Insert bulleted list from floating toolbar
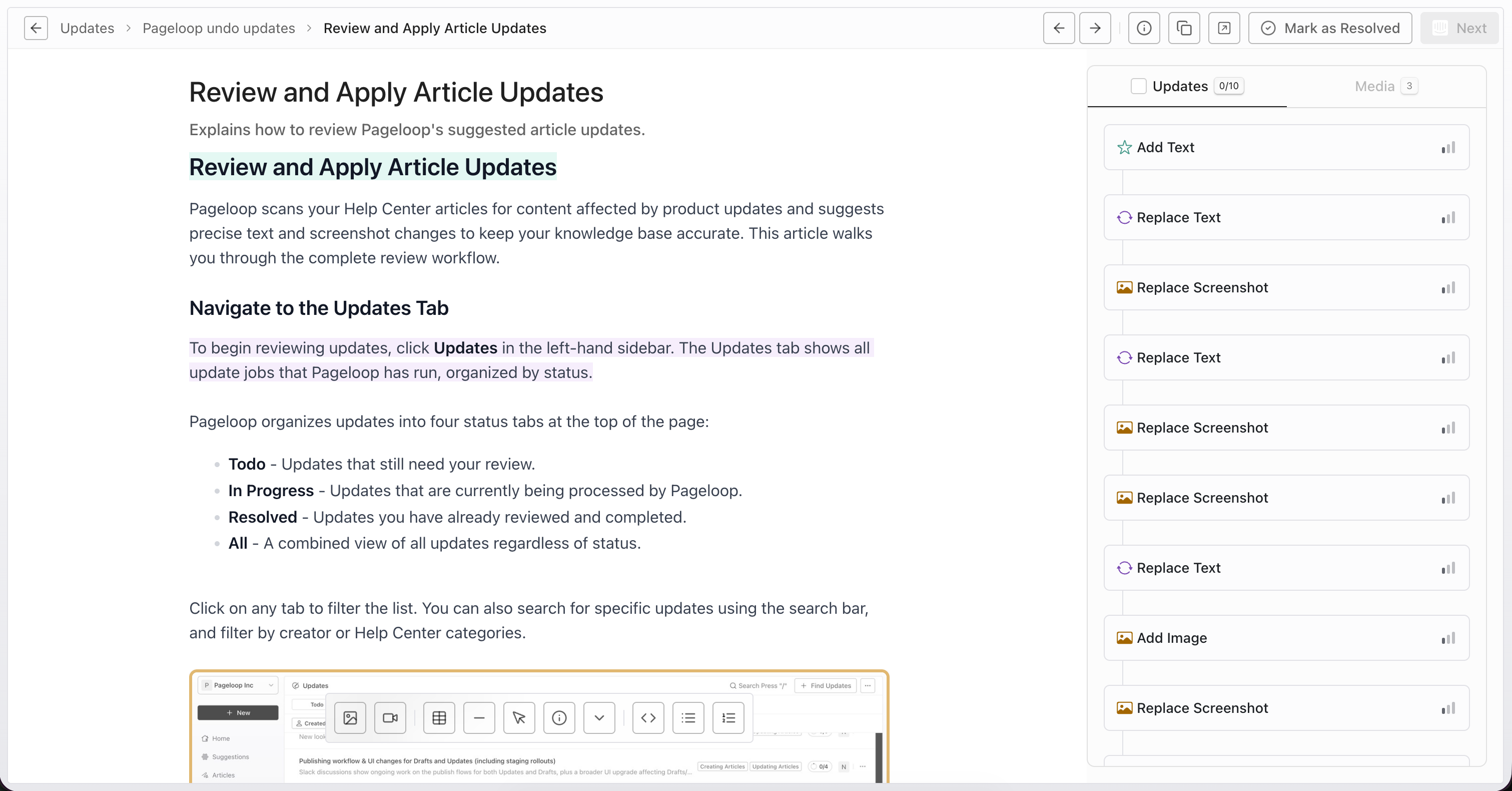 tap(688, 717)
